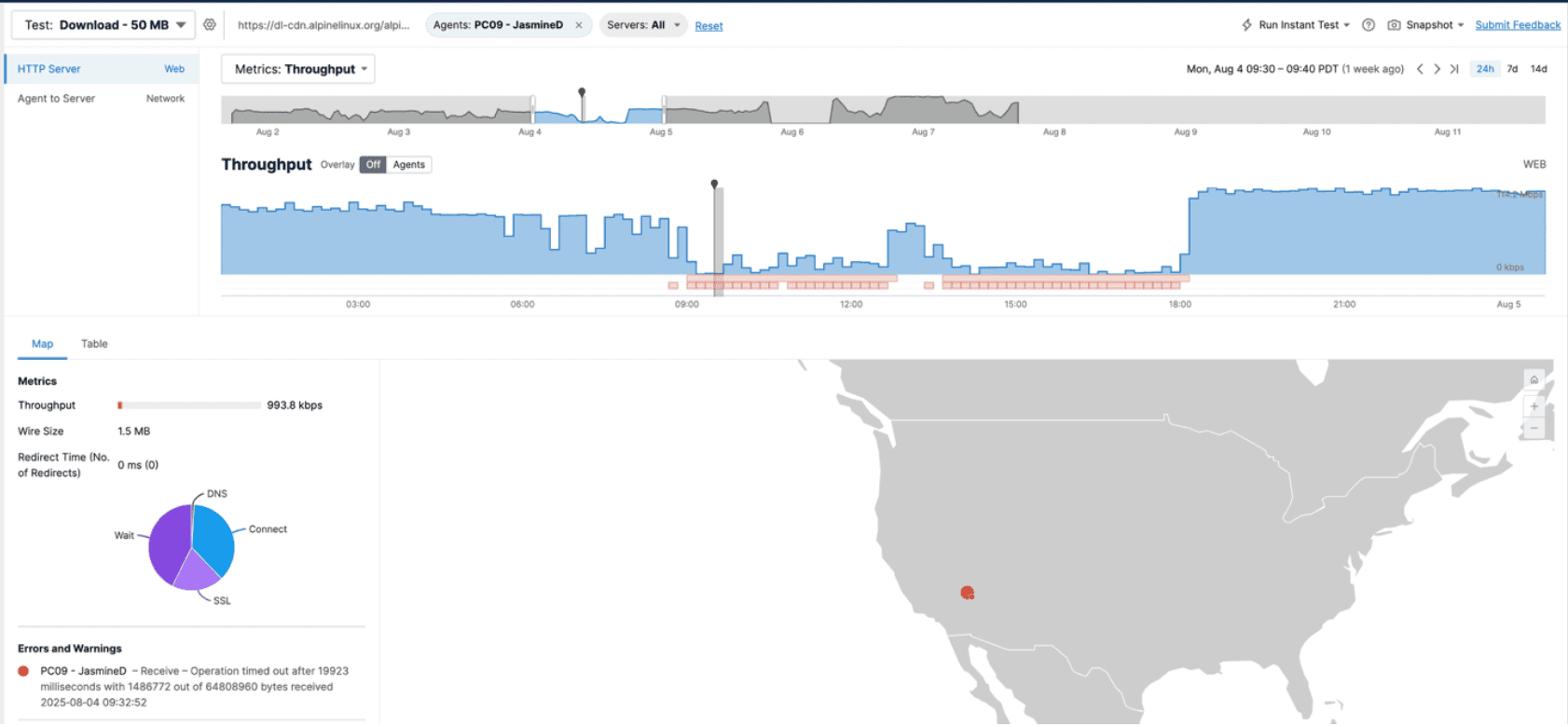Open test settings gear icon
1568x727 pixels.
(x=210, y=25)
